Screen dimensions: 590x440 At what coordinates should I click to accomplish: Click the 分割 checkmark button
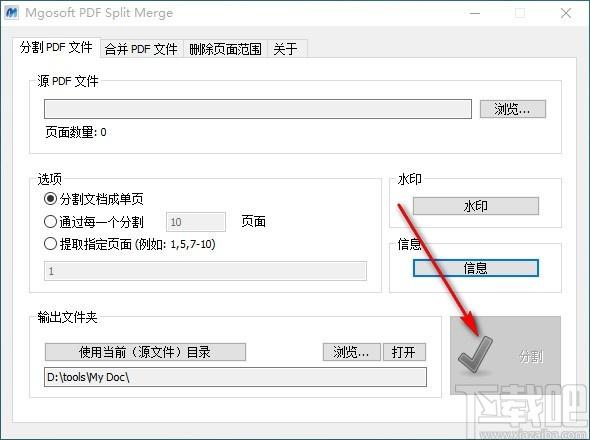(x=505, y=355)
